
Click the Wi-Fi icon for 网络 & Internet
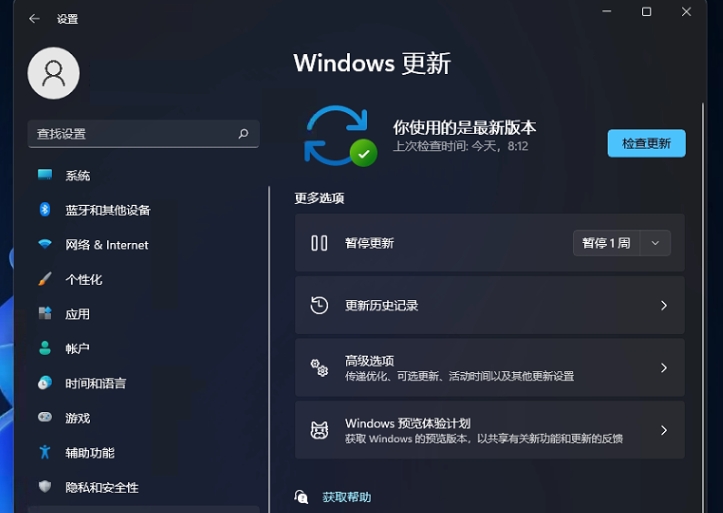point(45,245)
